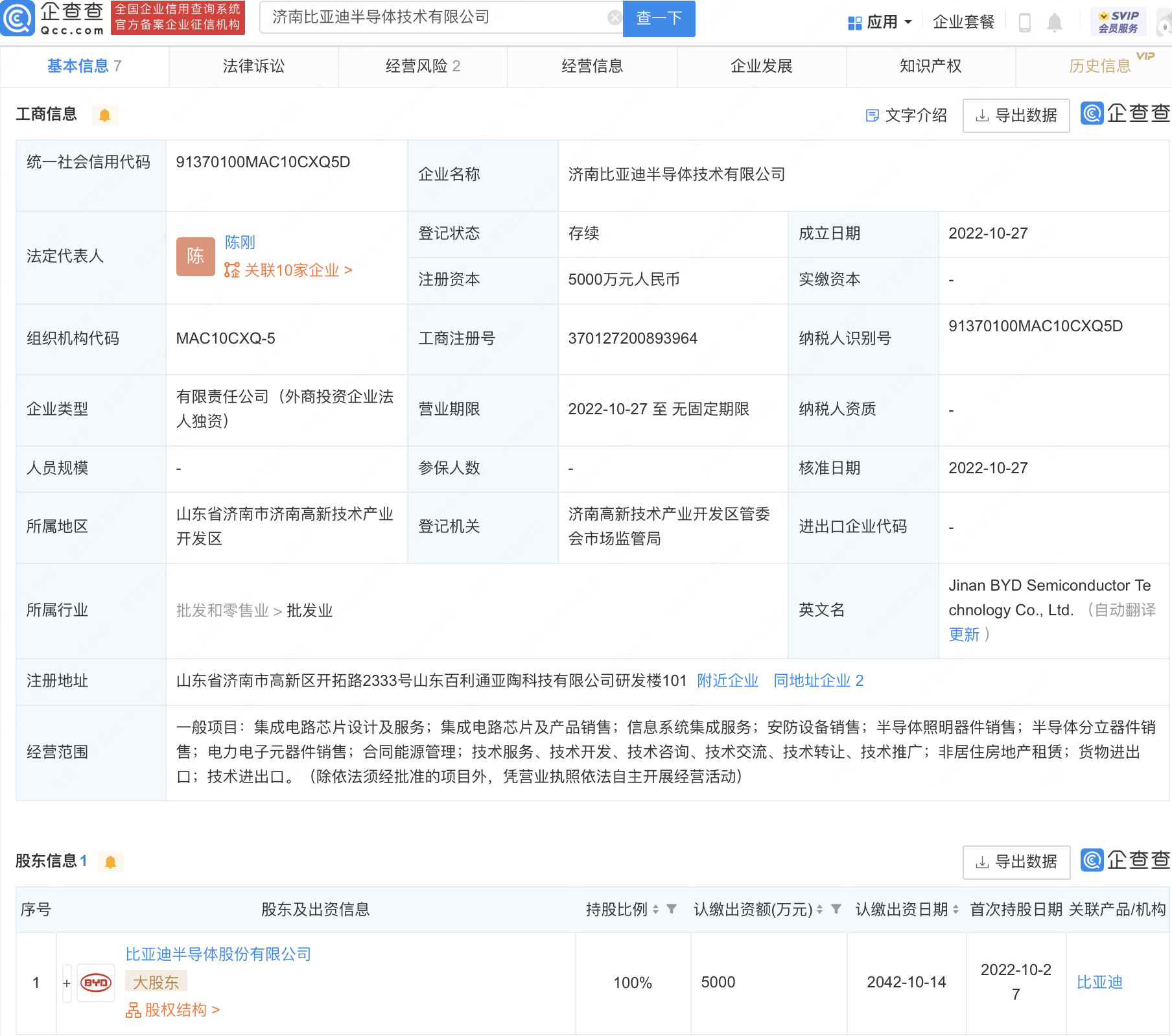
Task: Select credit code 91370100MAC10CXQ5D in first row
Action: click(x=263, y=162)
